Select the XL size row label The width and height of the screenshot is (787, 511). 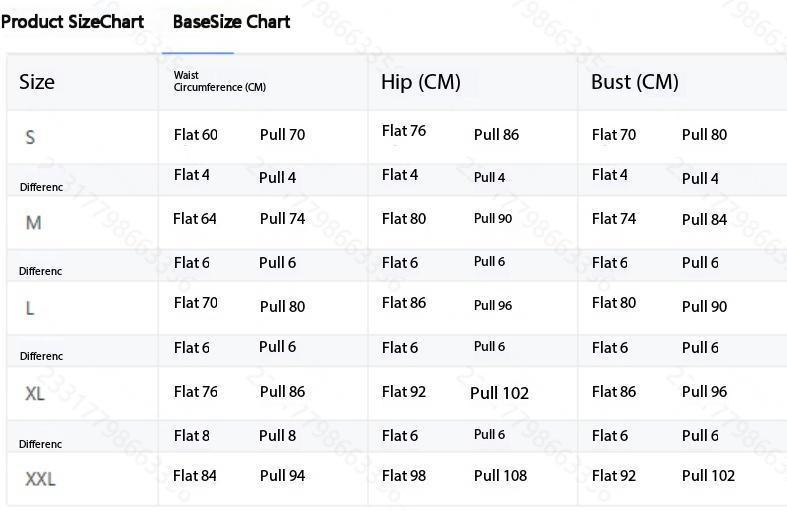pyautogui.click(x=35, y=393)
